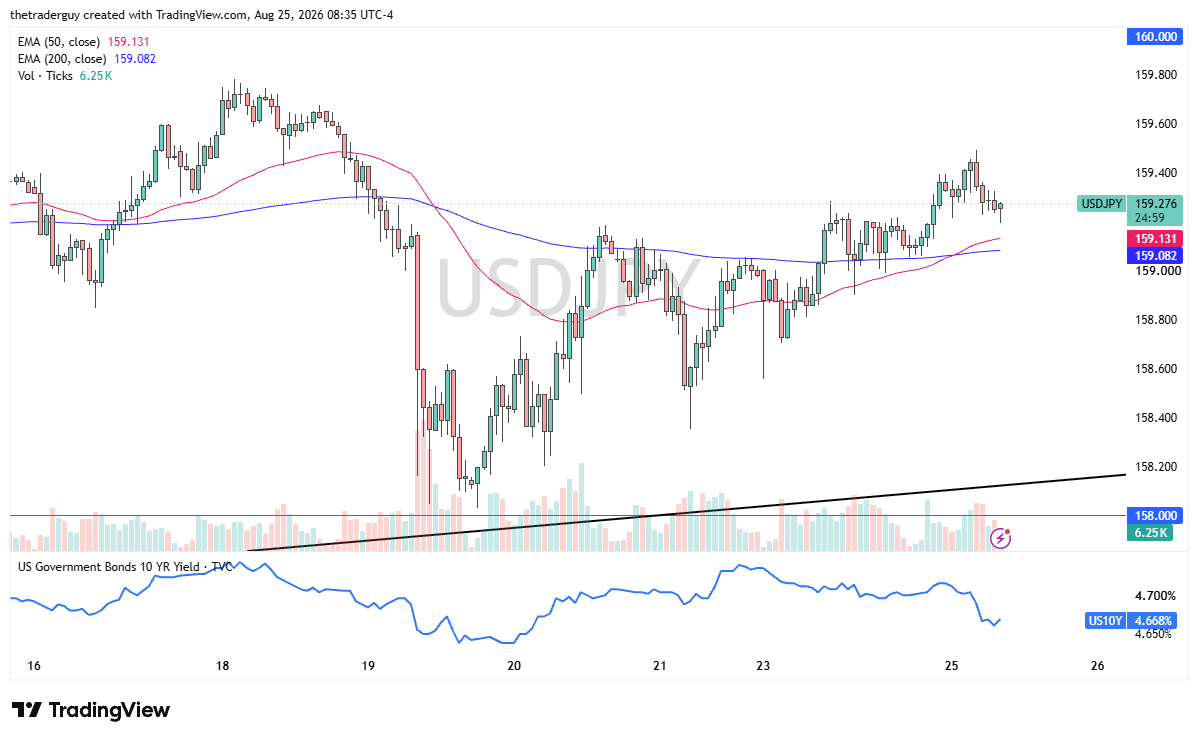Click the countdown timer 24:59

coord(1149,218)
